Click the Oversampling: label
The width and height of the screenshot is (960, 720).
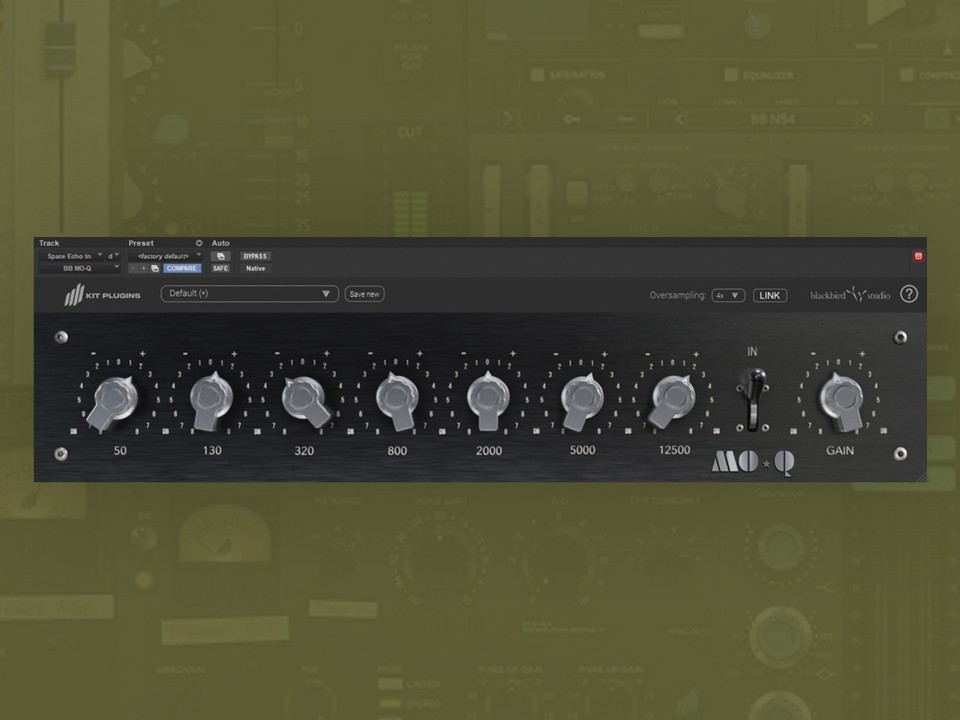pos(678,295)
